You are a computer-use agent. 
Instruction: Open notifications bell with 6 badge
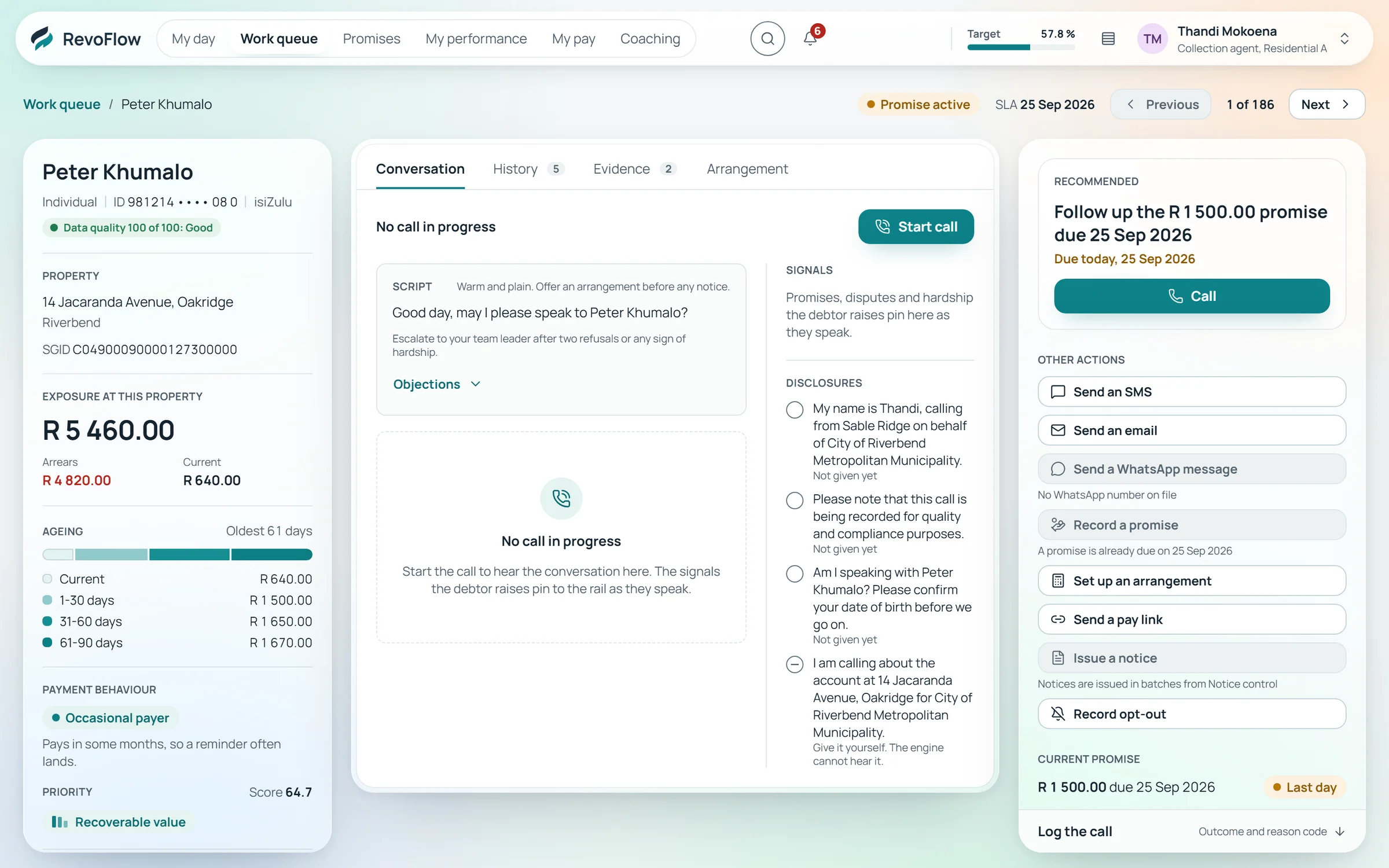coord(810,38)
